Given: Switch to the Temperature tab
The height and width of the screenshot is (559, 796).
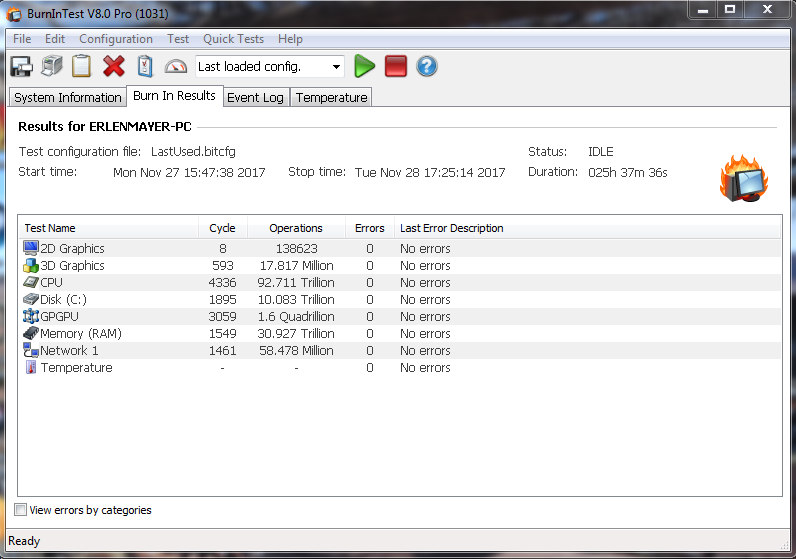Looking at the screenshot, I should point(331,97).
